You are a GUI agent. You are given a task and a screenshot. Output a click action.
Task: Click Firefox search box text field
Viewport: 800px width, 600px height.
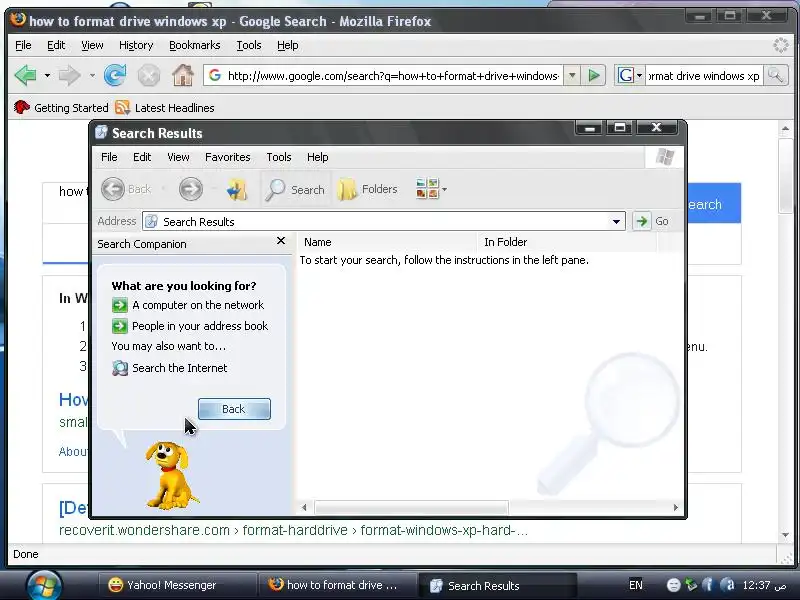[x=704, y=76]
